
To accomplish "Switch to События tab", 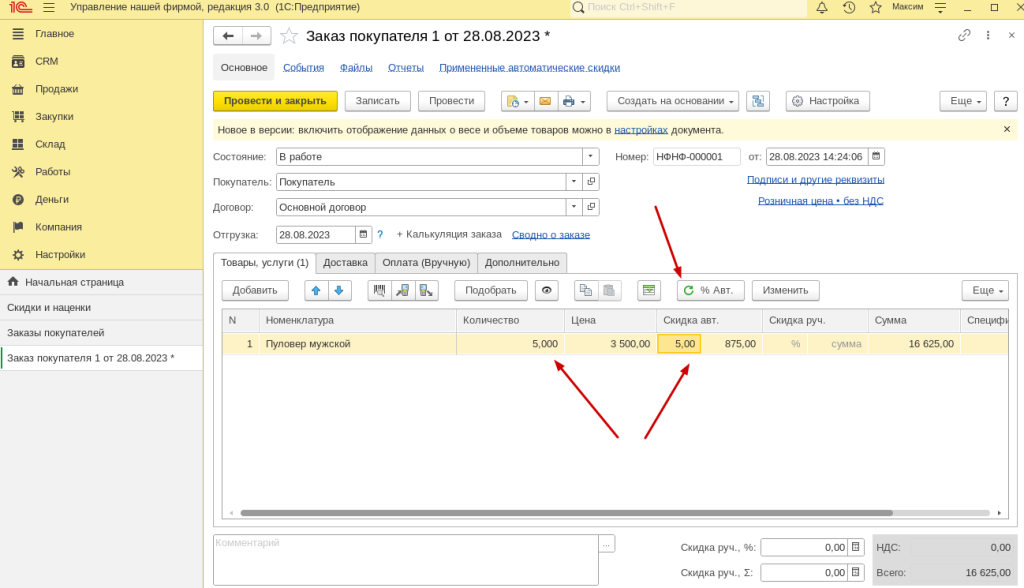I will 304,67.
